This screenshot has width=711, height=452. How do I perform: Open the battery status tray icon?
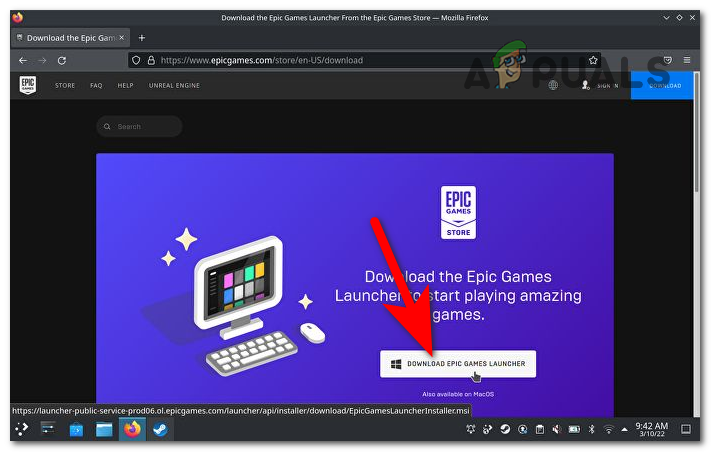point(574,429)
